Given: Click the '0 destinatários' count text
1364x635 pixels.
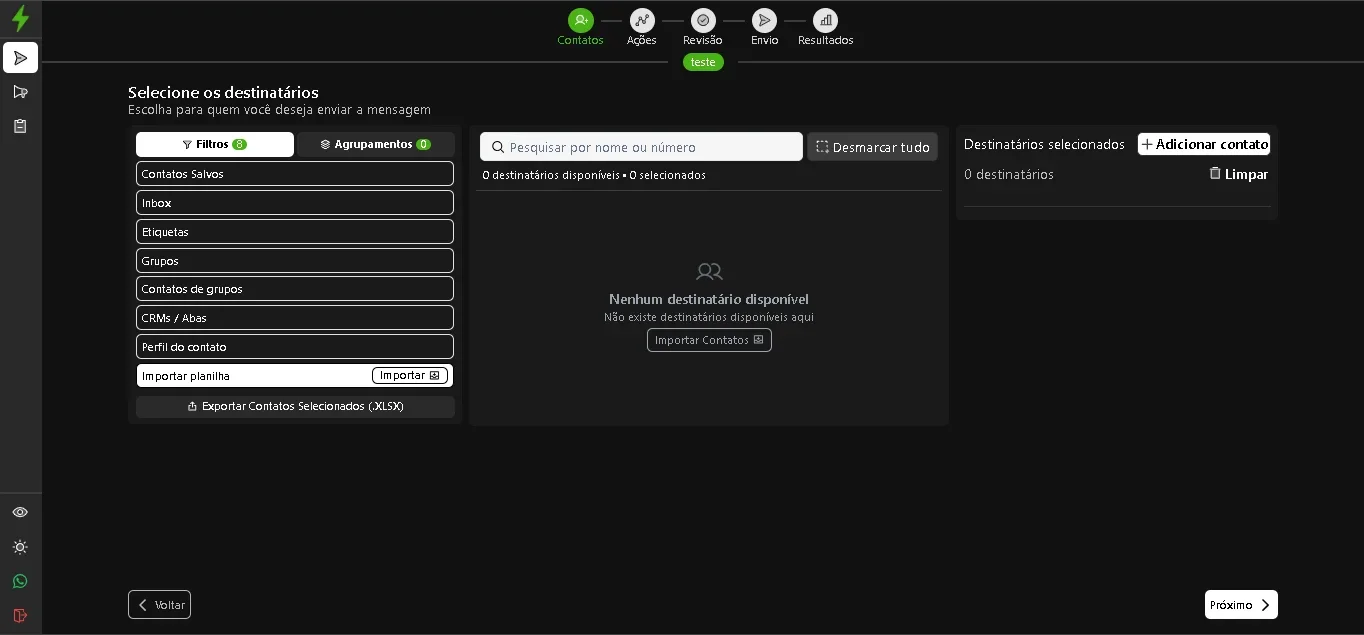Looking at the screenshot, I should (x=1009, y=174).
